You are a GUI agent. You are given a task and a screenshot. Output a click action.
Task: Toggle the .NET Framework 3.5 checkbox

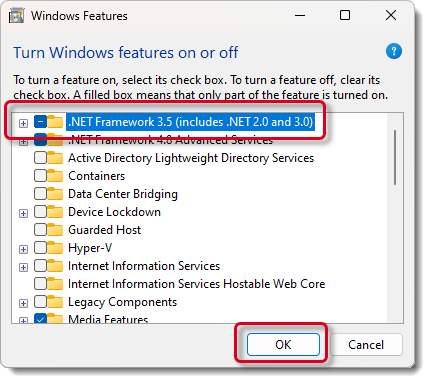tap(40, 122)
